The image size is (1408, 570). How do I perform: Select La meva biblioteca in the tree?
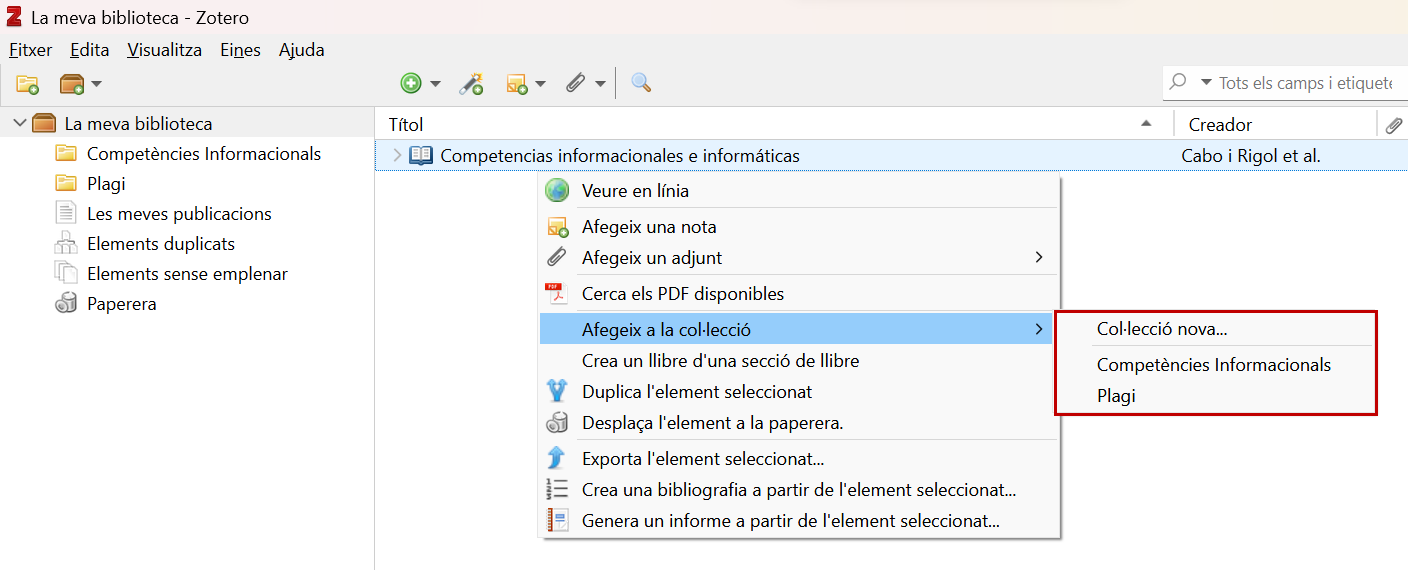coord(138,124)
